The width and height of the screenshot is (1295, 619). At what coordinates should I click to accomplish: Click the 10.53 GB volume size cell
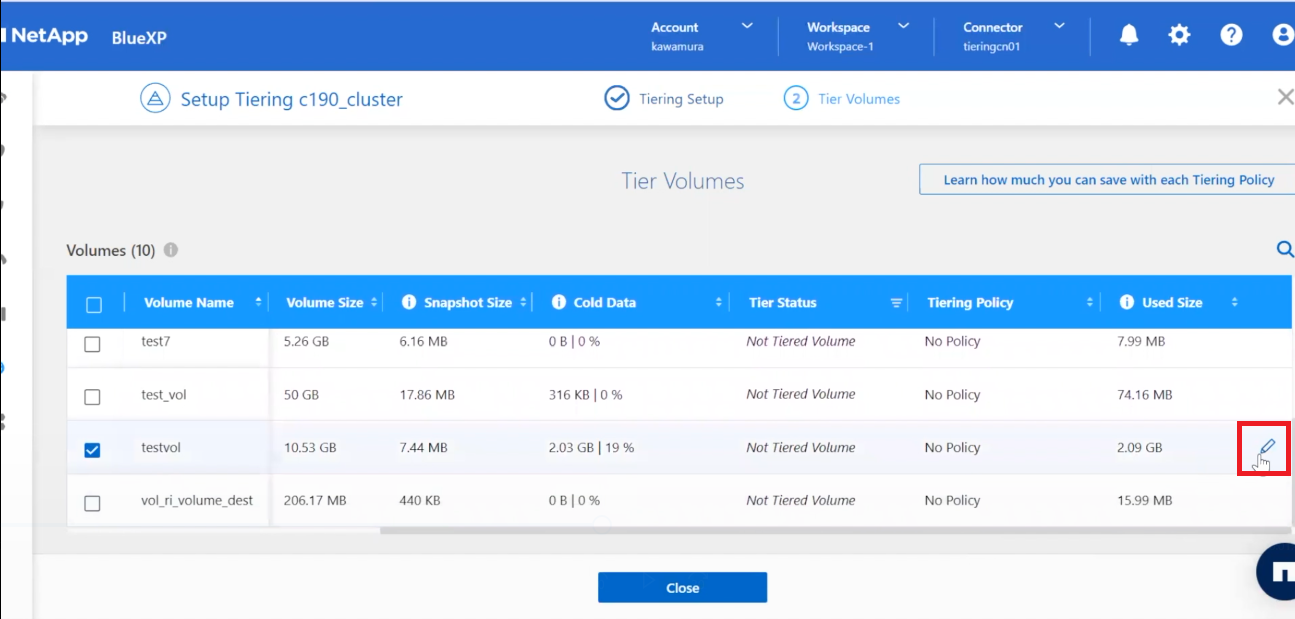click(x=310, y=447)
